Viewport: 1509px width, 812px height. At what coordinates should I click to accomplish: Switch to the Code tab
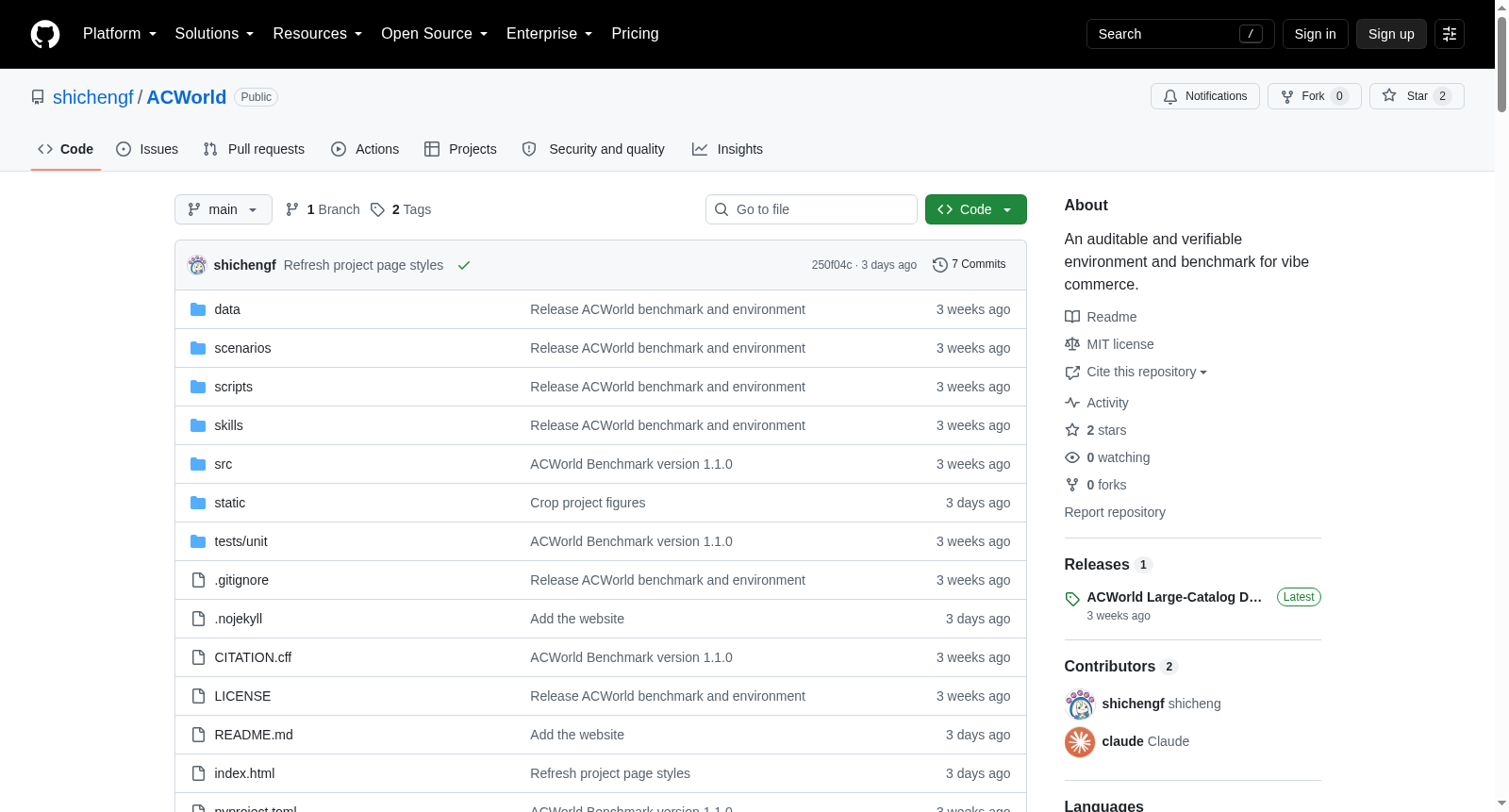(66, 149)
